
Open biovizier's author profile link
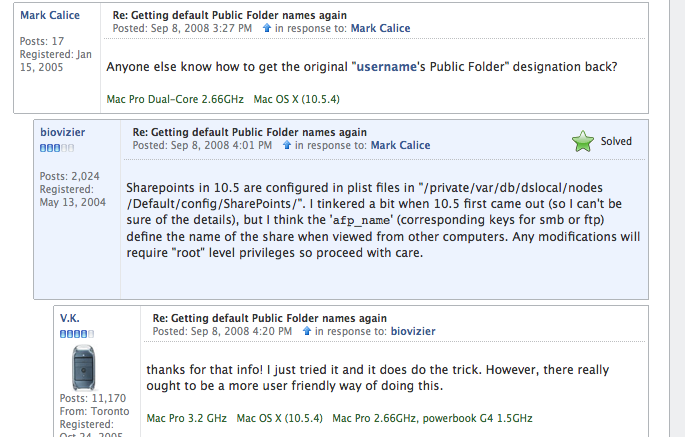pyautogui.click(x=62, y=132)
